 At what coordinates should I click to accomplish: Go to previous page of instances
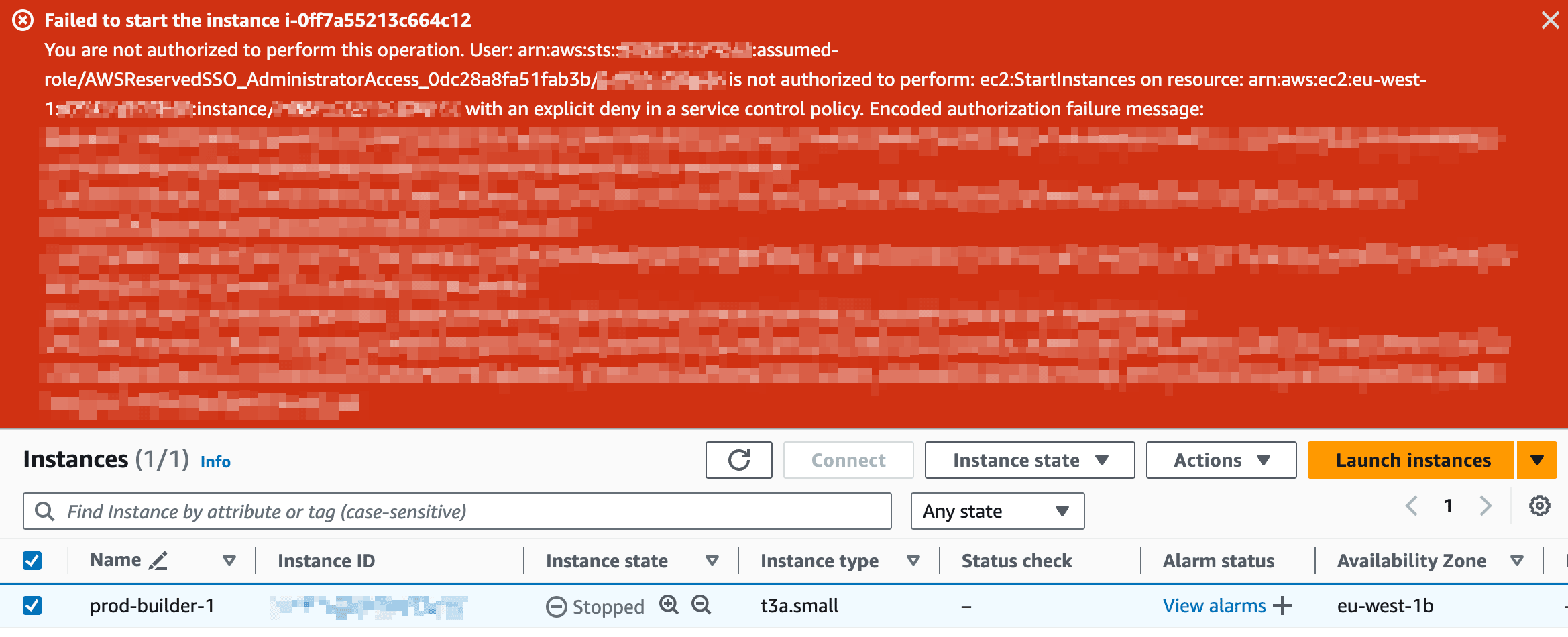coord(1411,506)
